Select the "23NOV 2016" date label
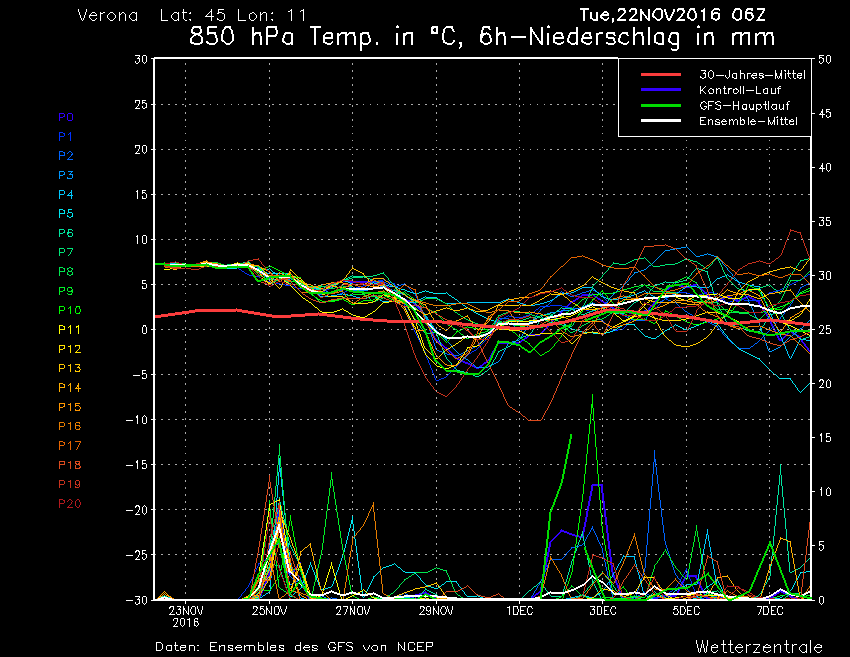This screenshot has width=850, height=657. click(x=186, y=617)
